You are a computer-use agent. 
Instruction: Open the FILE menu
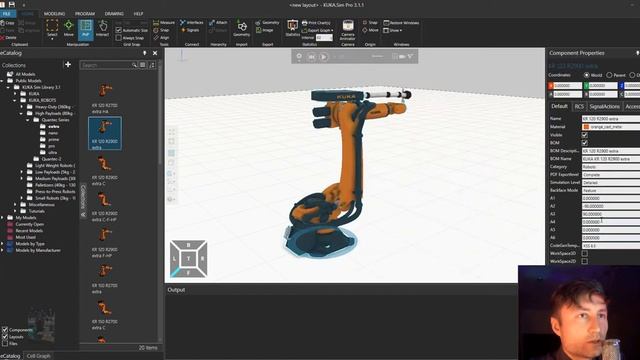pos(7,14)
